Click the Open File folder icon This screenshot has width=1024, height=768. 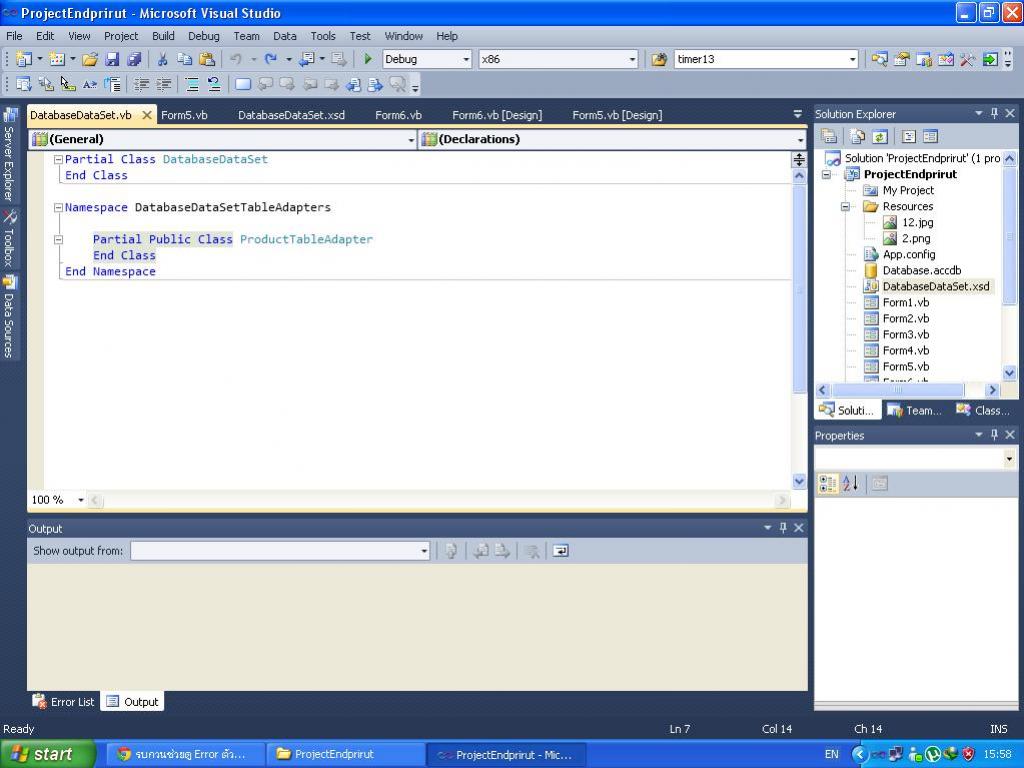point(90,60)
